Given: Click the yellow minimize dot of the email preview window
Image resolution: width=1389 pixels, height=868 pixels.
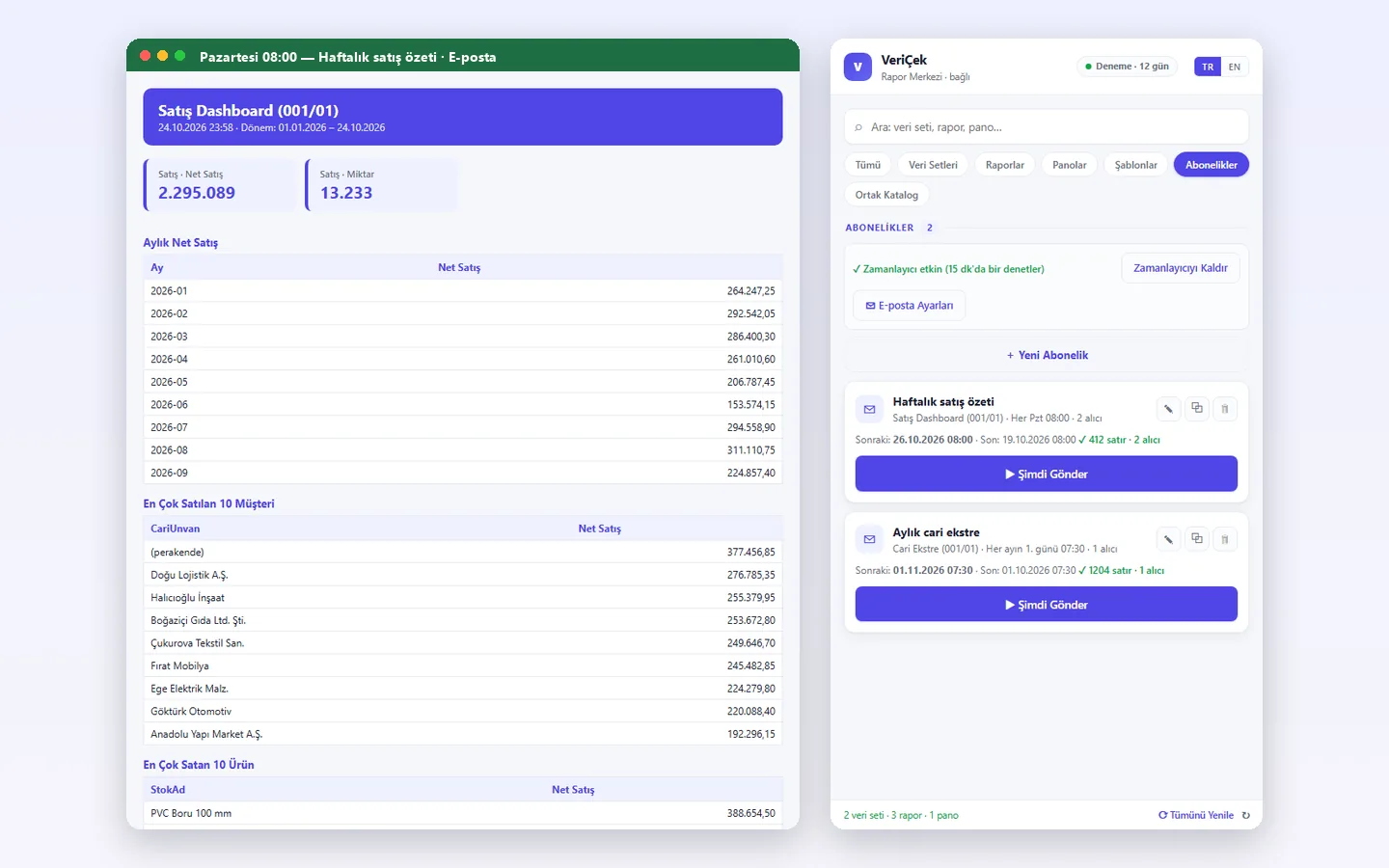Looking at the screenshot, I should pyautogui.click(x=162, y=56).
